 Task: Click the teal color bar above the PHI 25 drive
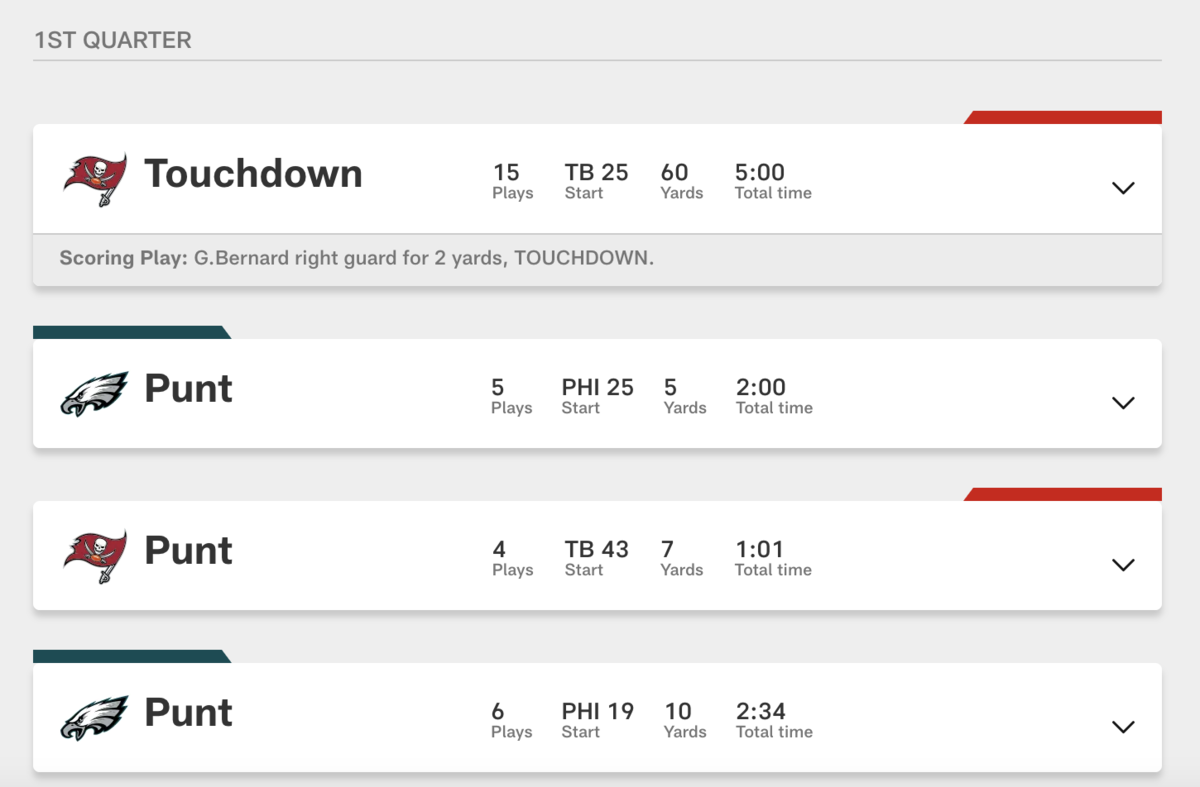(x=130, y=332)
